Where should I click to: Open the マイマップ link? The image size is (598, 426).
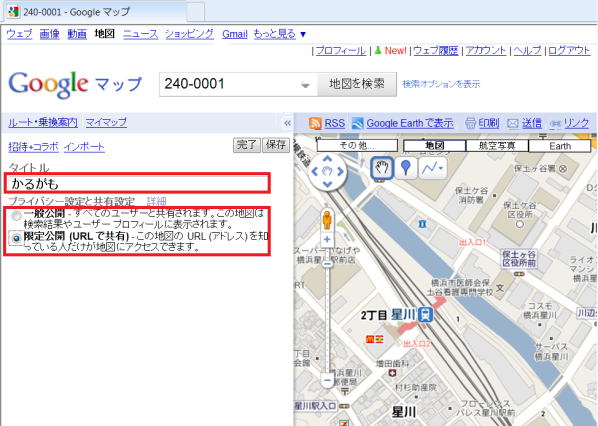106,122
